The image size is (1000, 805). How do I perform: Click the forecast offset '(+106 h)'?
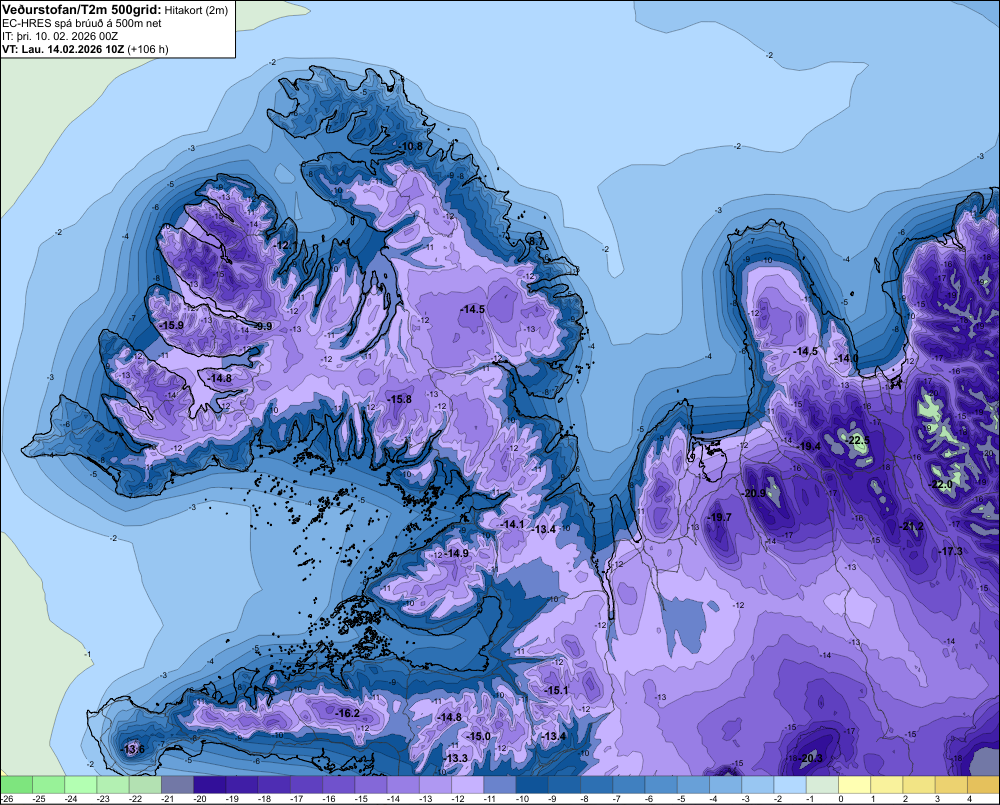[148, 49]
